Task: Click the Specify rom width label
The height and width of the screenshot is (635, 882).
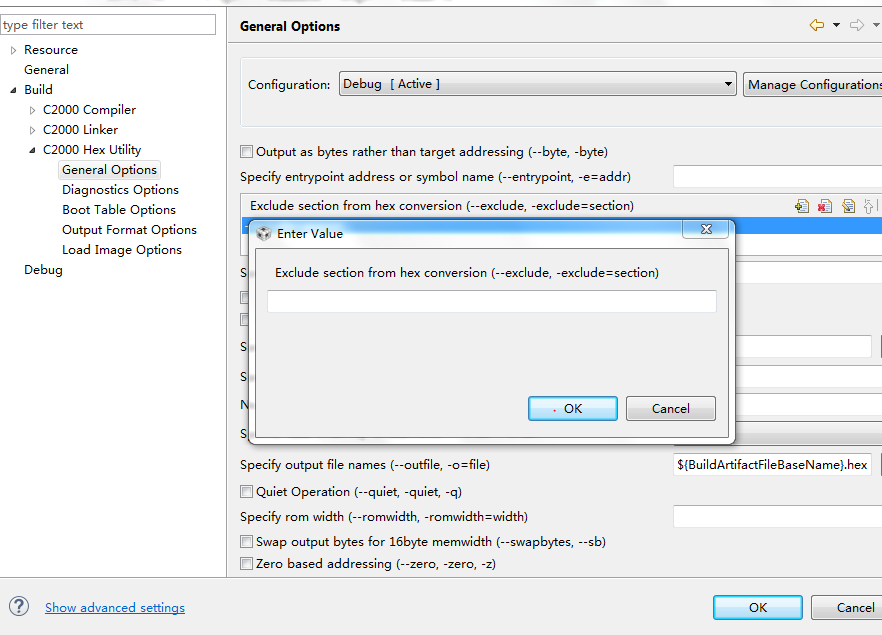Action: tap(384, 516)
